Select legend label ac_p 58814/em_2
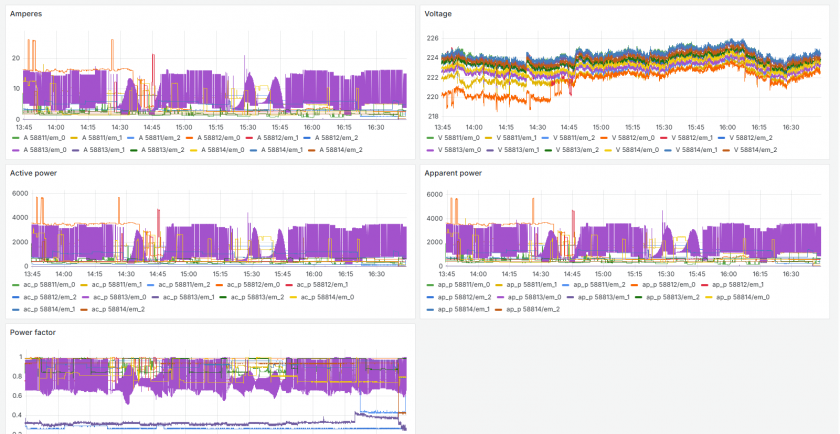The height and width of the screenshot is (434, 840). [x=116, y=309]
